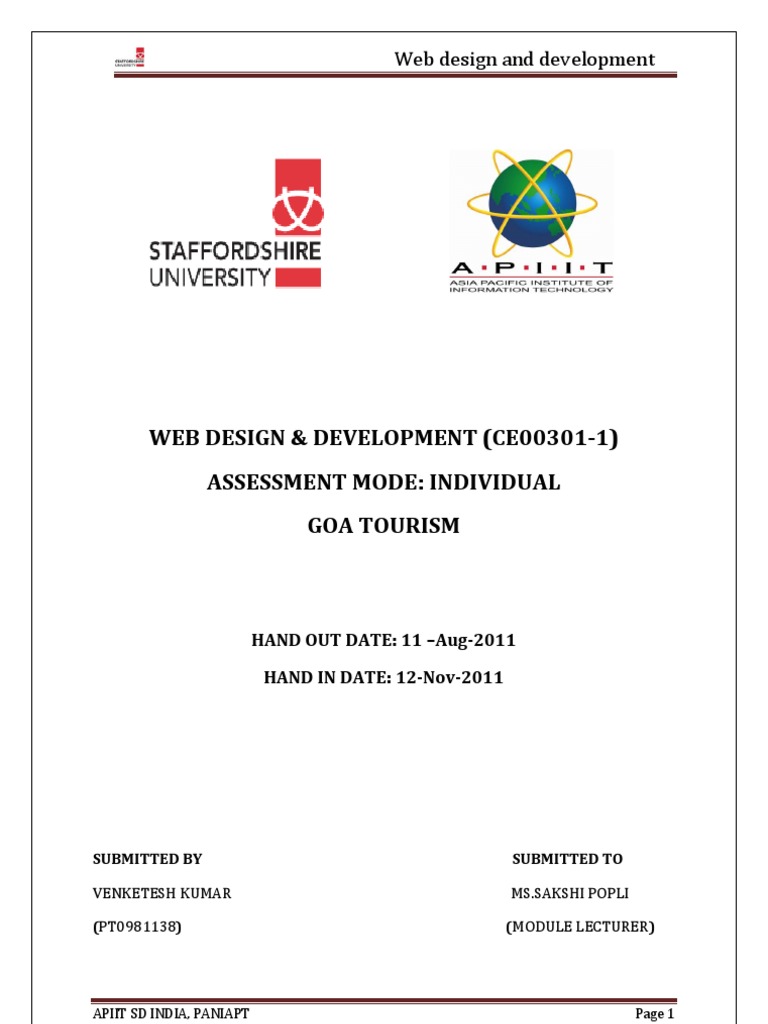Viewport: 768px width, 1024px height.
Task: Click the 'HAND OUT DATE: 11 –Aug-2011' line
Action: (383, 640)
